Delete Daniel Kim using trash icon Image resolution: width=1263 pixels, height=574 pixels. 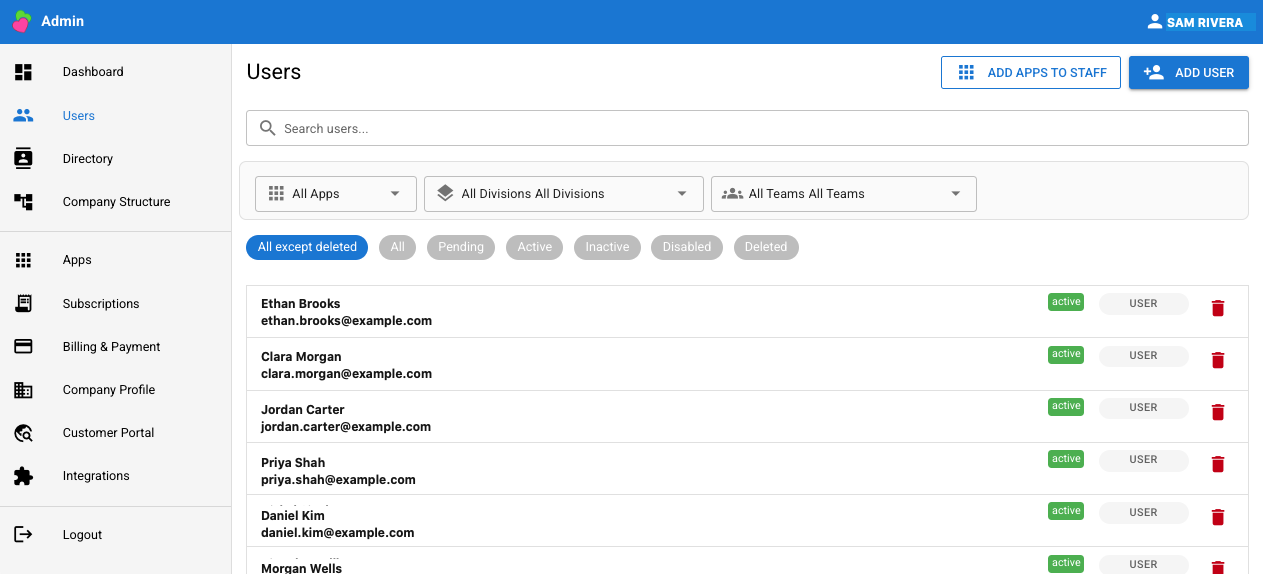(x=1217, y=517)
